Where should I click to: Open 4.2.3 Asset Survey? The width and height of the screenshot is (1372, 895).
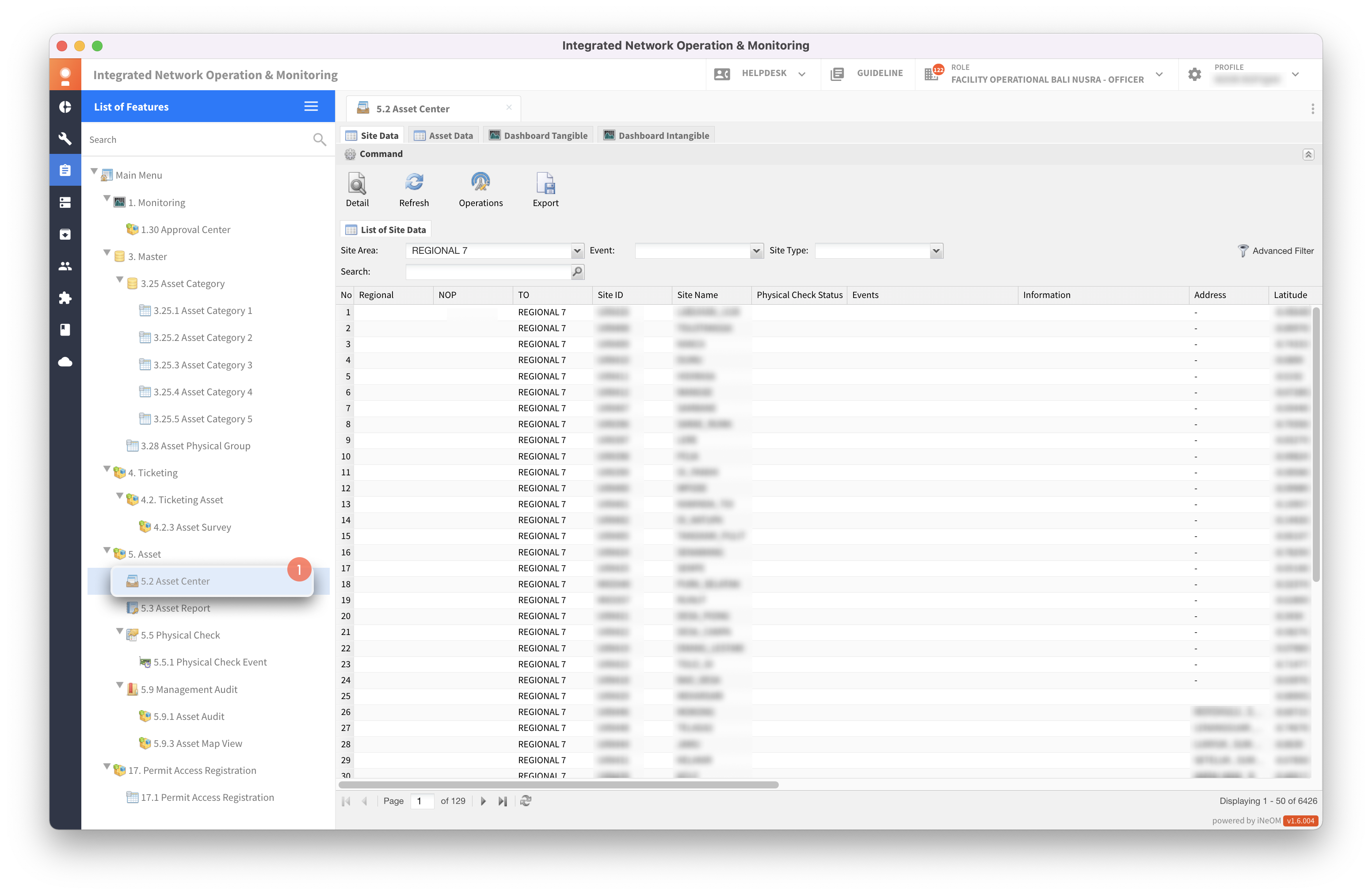[192, 527]
